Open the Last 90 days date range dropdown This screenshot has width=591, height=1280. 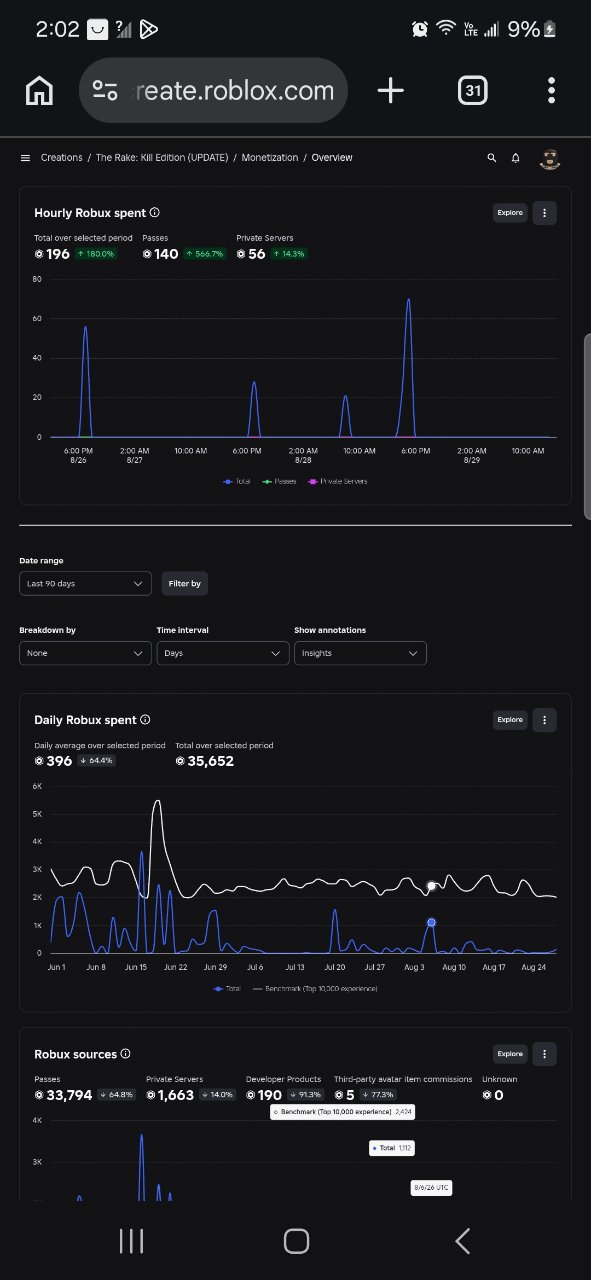click(x=85, y=583)
